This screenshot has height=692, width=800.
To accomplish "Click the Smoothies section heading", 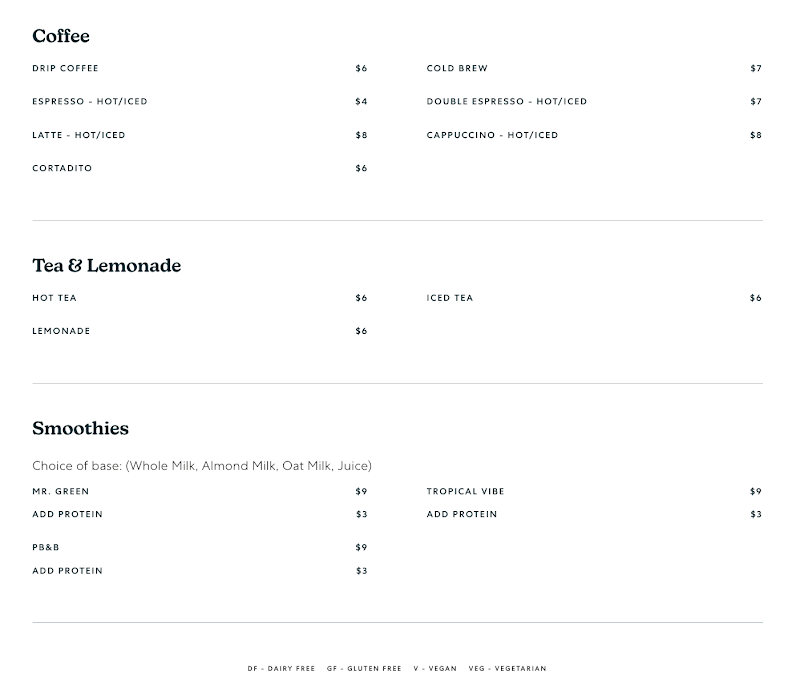I will click(80, 428).
